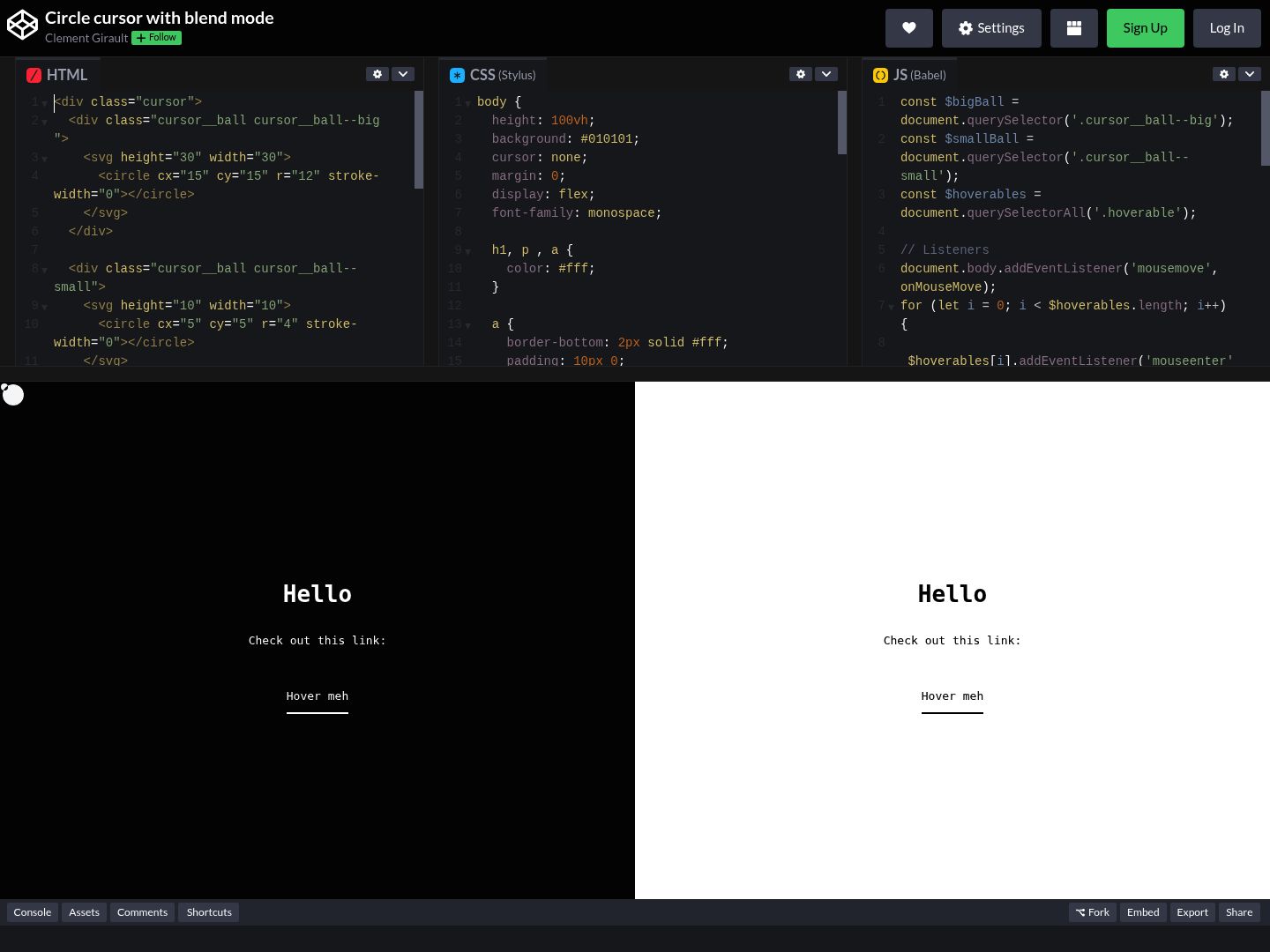Open HTML editor settings gear
This screenshot has height=952, width=1270.
[x=377, y=74]
